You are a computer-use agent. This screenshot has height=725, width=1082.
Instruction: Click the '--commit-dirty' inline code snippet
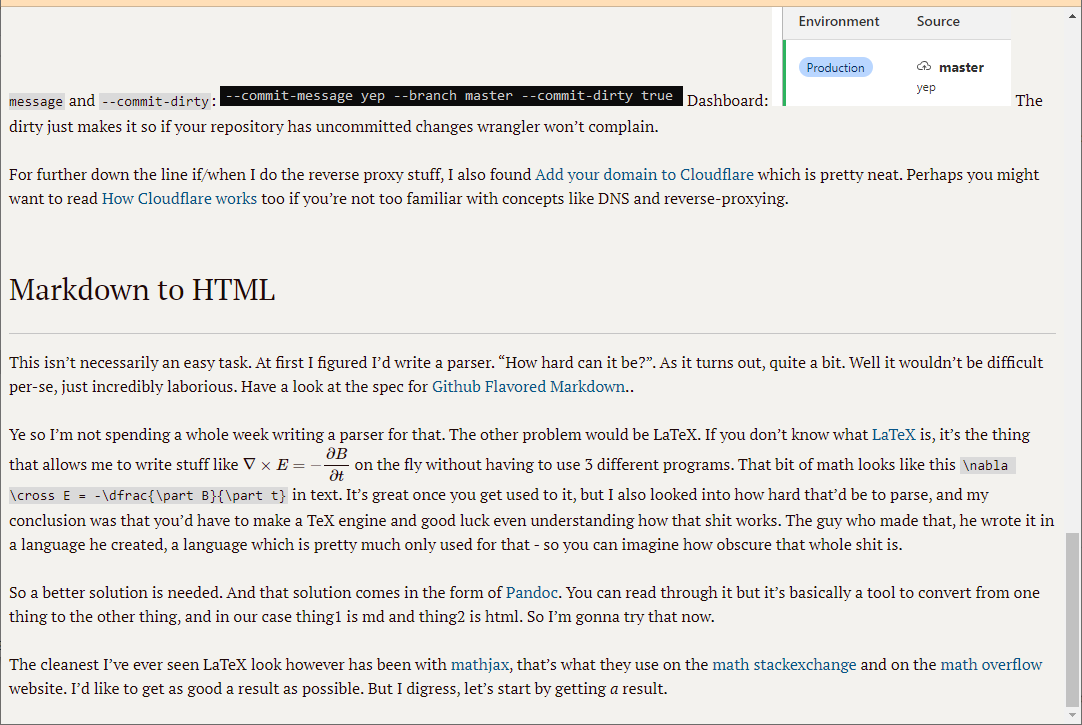pos(155,101)
